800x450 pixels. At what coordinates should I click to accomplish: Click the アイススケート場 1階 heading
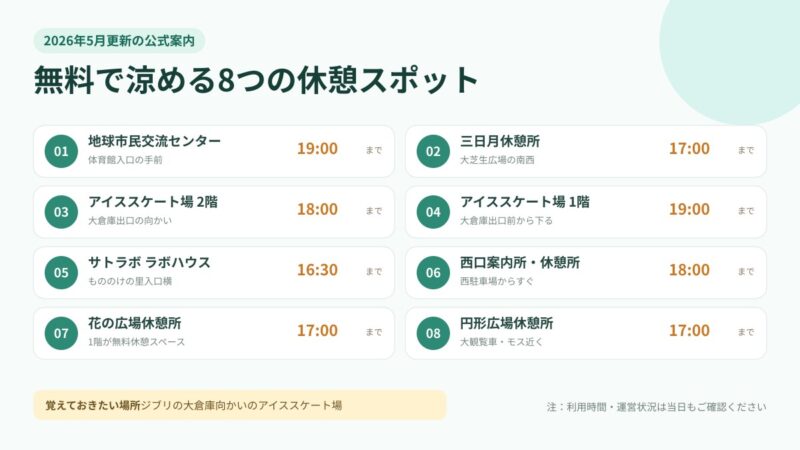point(525,202)
